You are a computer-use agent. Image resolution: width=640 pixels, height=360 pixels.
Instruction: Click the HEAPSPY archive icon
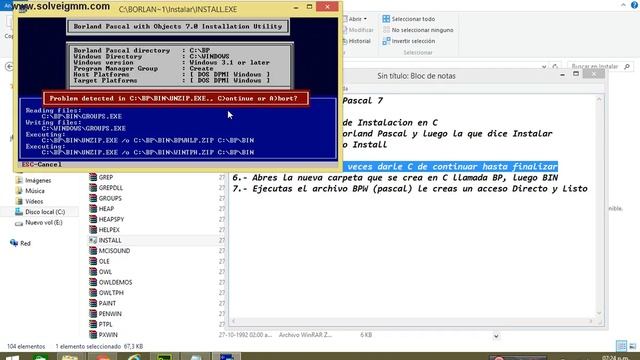point(93,219)
